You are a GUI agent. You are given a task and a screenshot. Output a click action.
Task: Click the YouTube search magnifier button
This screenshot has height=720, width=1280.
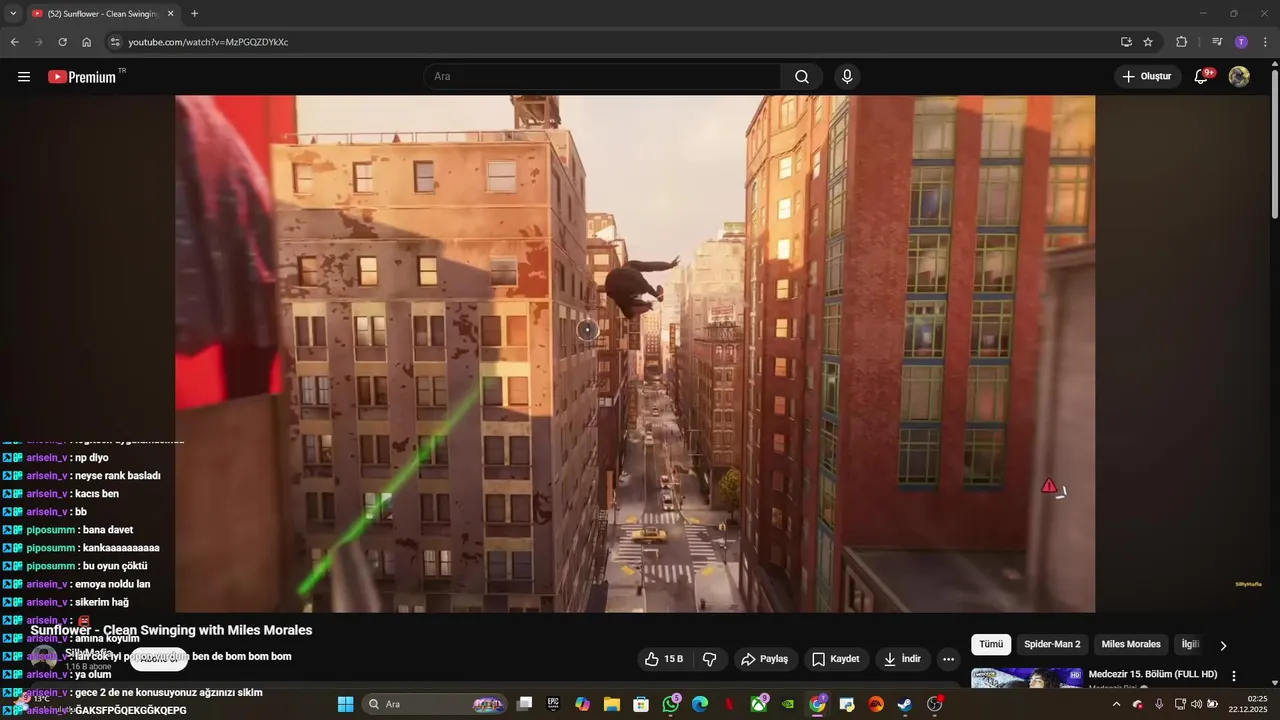point(802,77)
